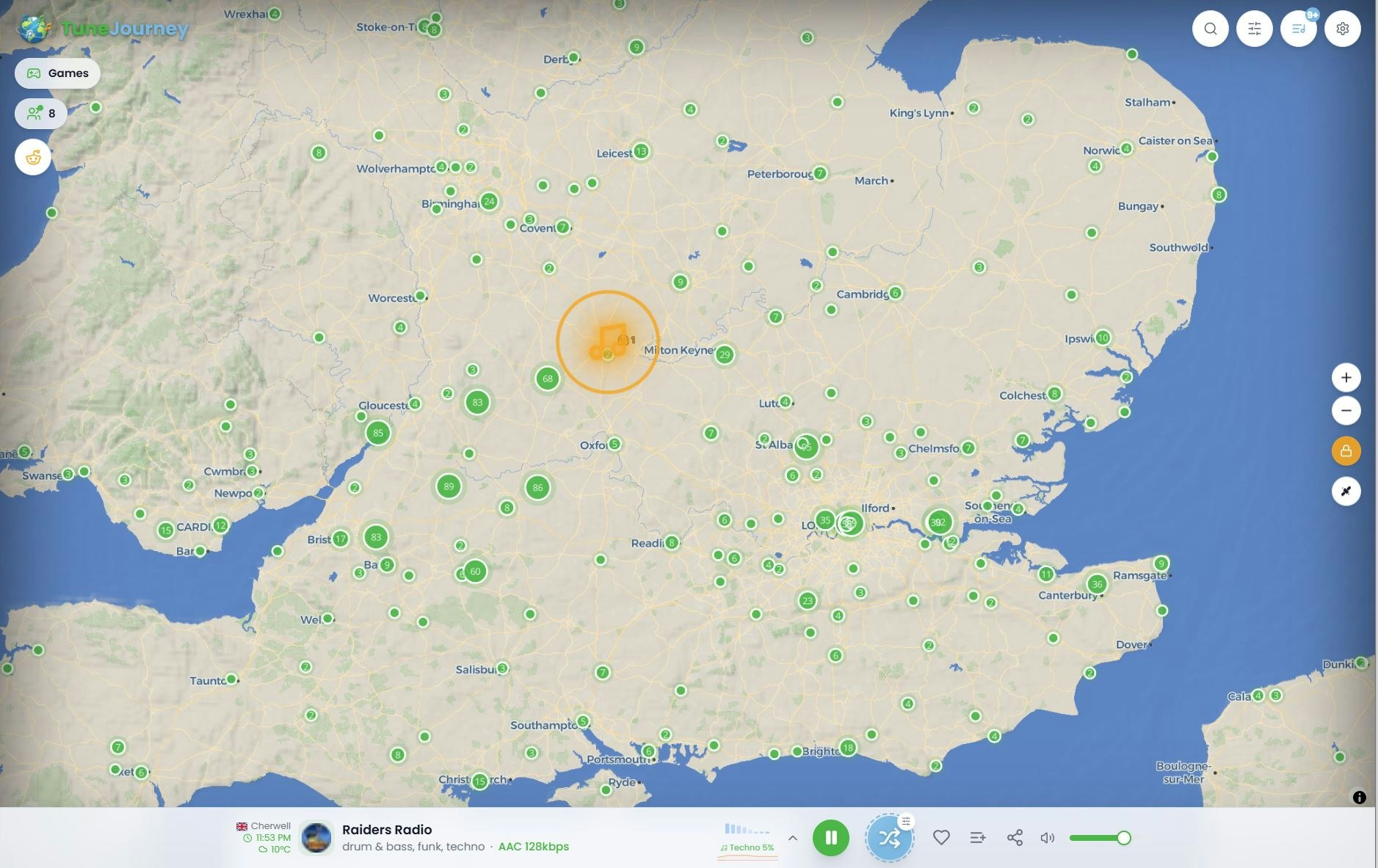1378x868 pixels.
Task: Open the 7 cluster at Peterborough
Action: click(820, 173)
